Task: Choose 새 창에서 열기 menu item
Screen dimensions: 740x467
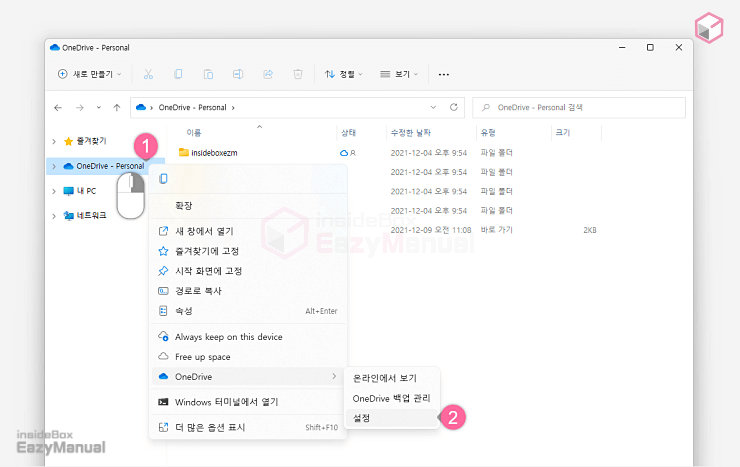Action: [248, 231]
